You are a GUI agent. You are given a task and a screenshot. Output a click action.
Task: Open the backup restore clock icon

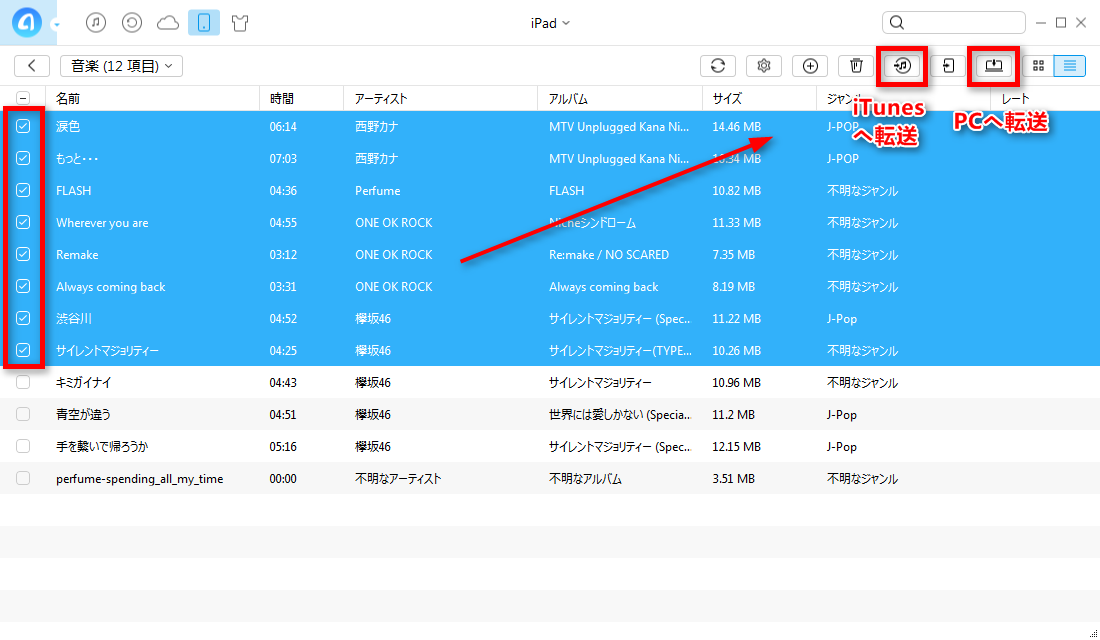point(132,23)
